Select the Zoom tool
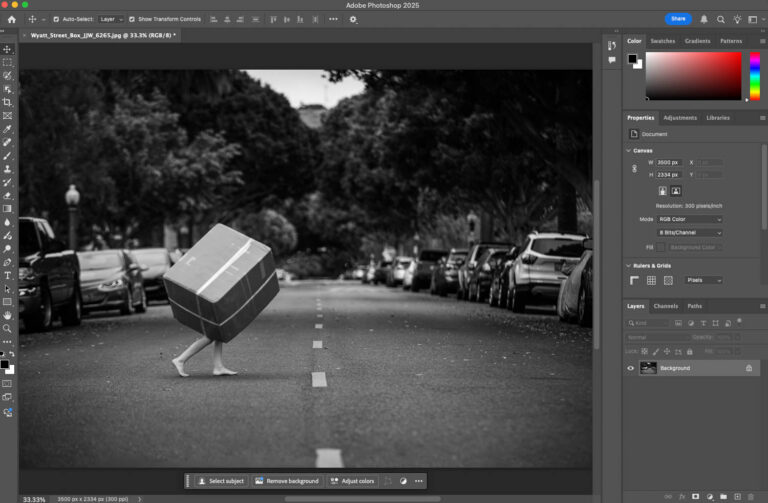This screenshot has height=503, width=768. 7,328
